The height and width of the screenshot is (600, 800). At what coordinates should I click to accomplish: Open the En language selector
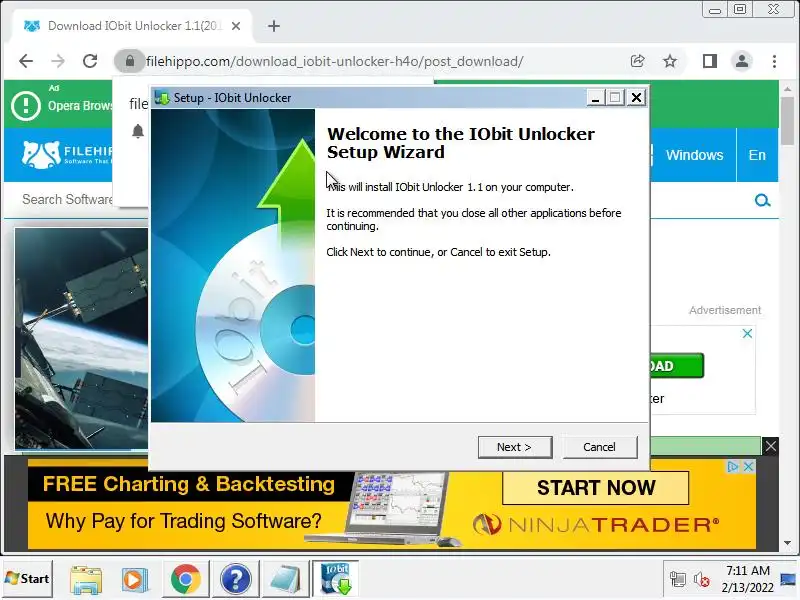click(757, 155)
